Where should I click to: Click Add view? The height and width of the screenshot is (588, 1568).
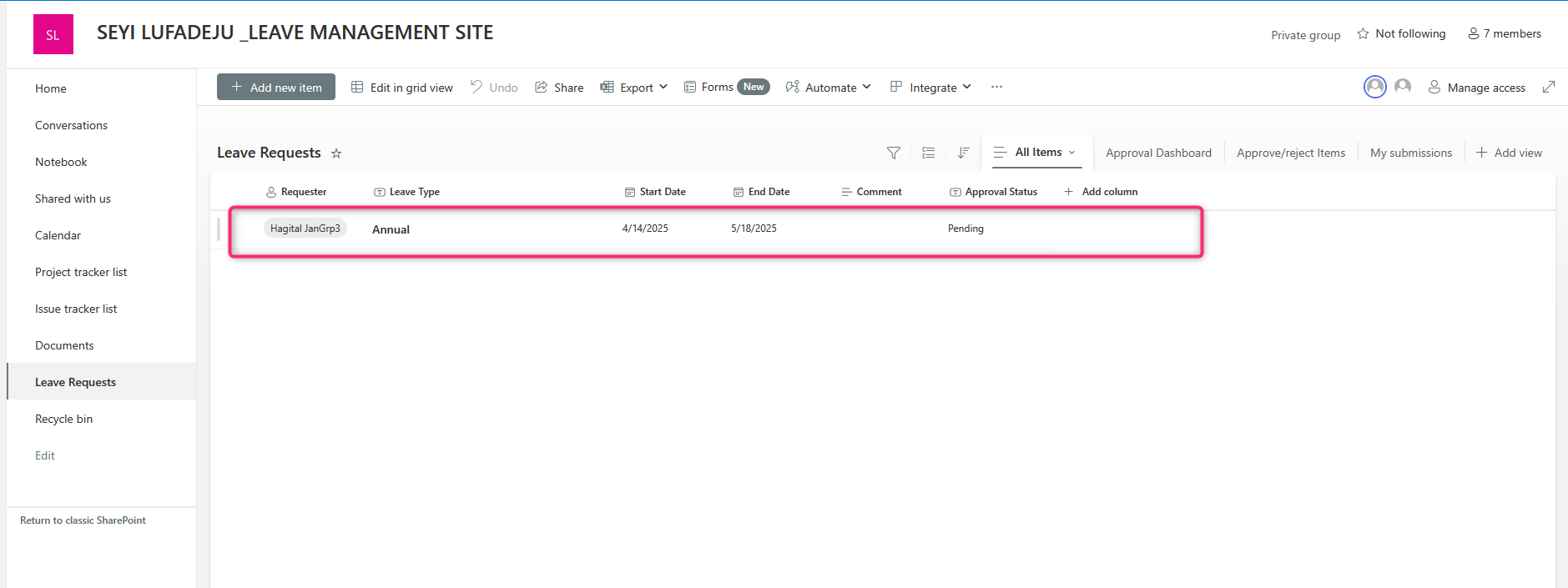[1509, 153]
